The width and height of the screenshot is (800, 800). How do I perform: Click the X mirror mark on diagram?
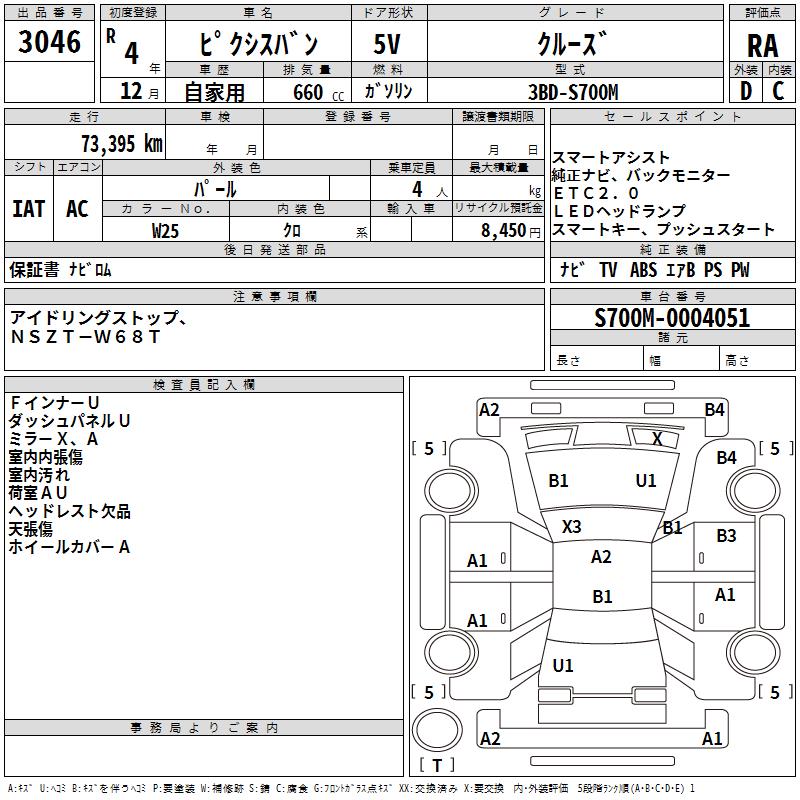click(657, 439)
